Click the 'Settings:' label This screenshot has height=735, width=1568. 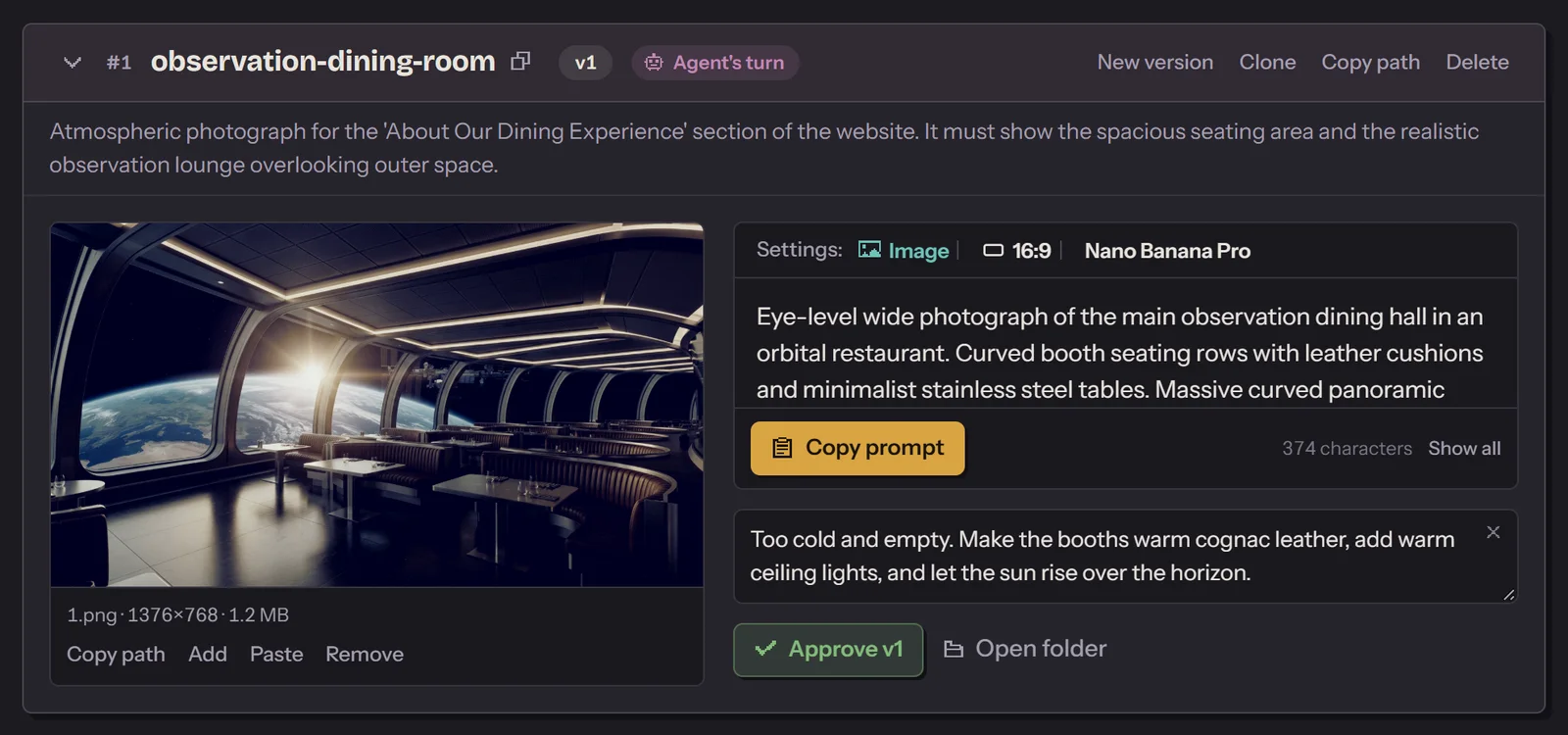pyautogui.click(x=799, y=250)
